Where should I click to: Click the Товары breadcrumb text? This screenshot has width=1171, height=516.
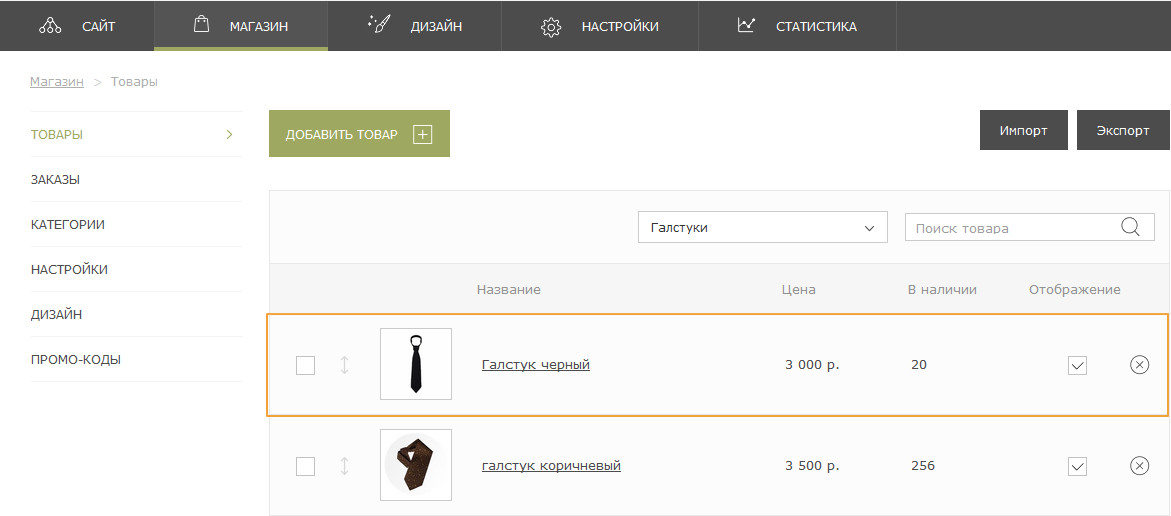tap(134, 81)
